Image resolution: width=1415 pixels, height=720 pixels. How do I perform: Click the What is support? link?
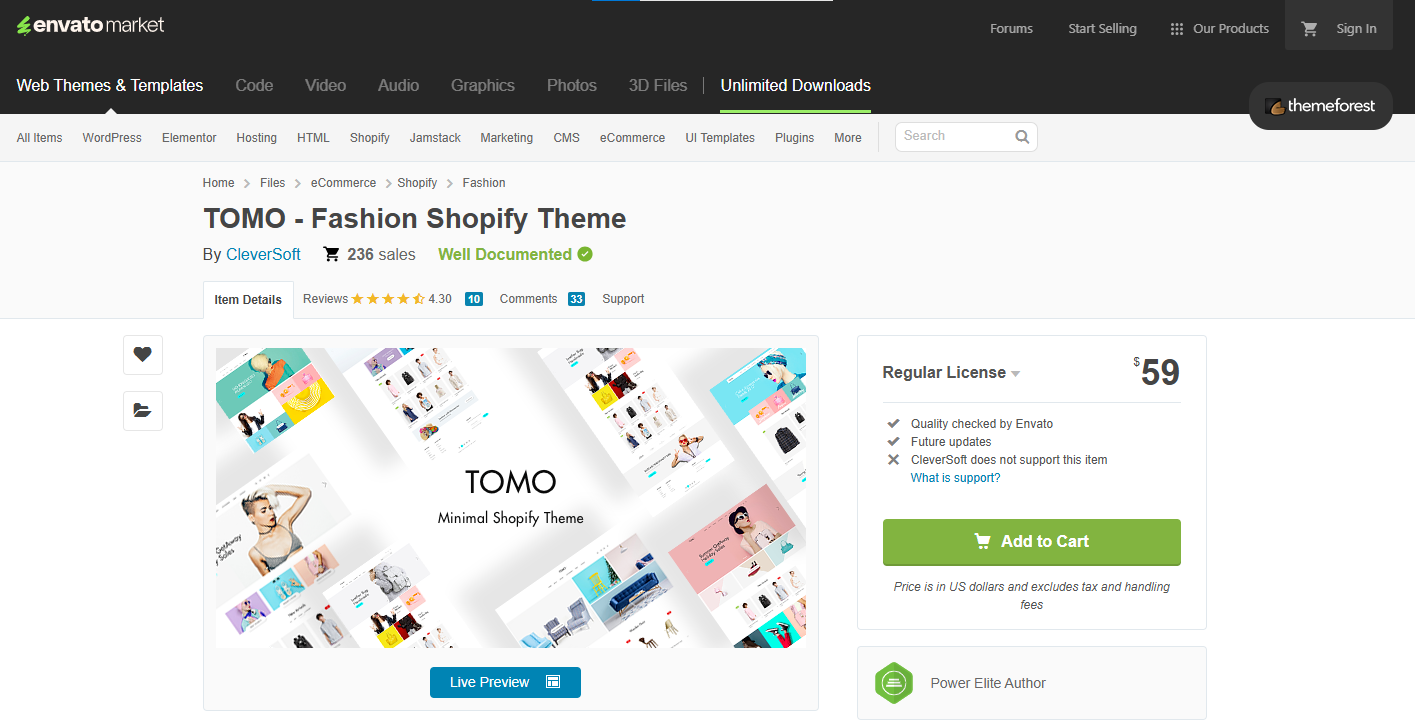(955, 478)
